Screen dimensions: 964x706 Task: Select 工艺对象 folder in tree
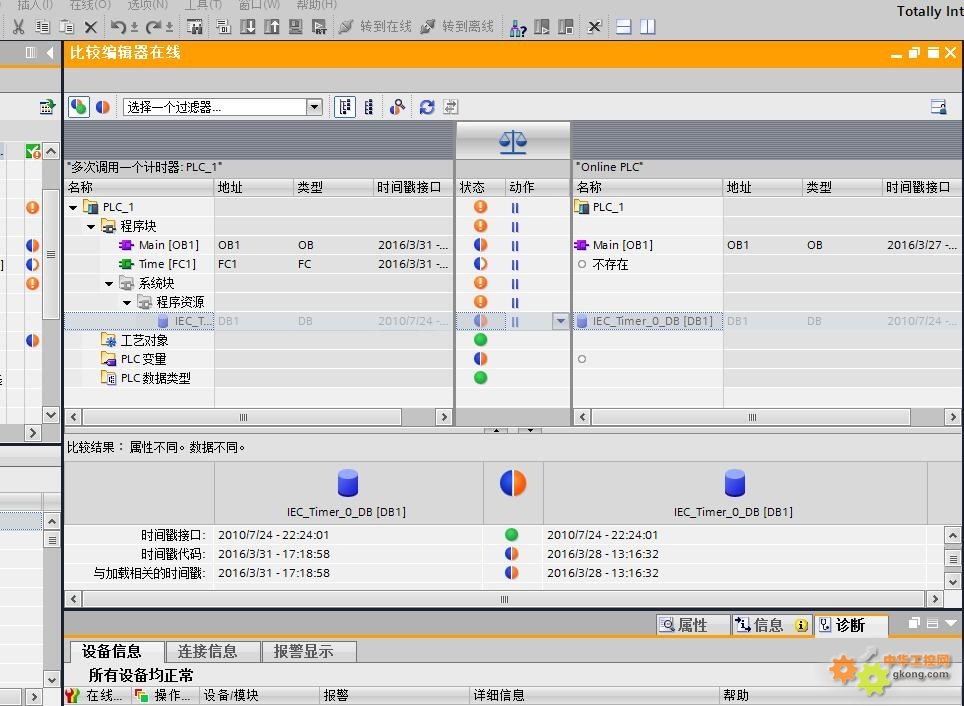[x=144, y=341]
